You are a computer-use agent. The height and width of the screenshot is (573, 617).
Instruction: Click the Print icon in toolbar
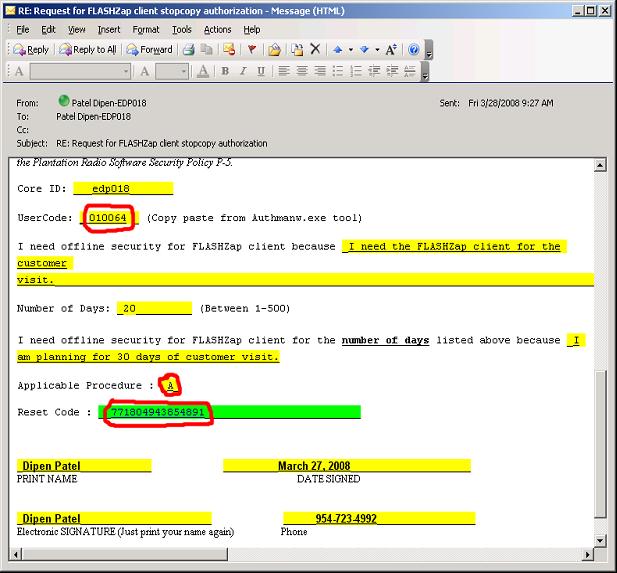[x=187, y=49]
